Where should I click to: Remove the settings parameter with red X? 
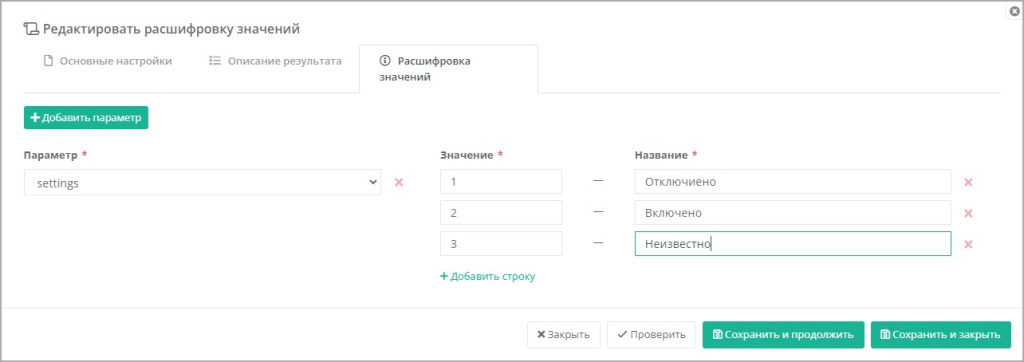[398, 182]
